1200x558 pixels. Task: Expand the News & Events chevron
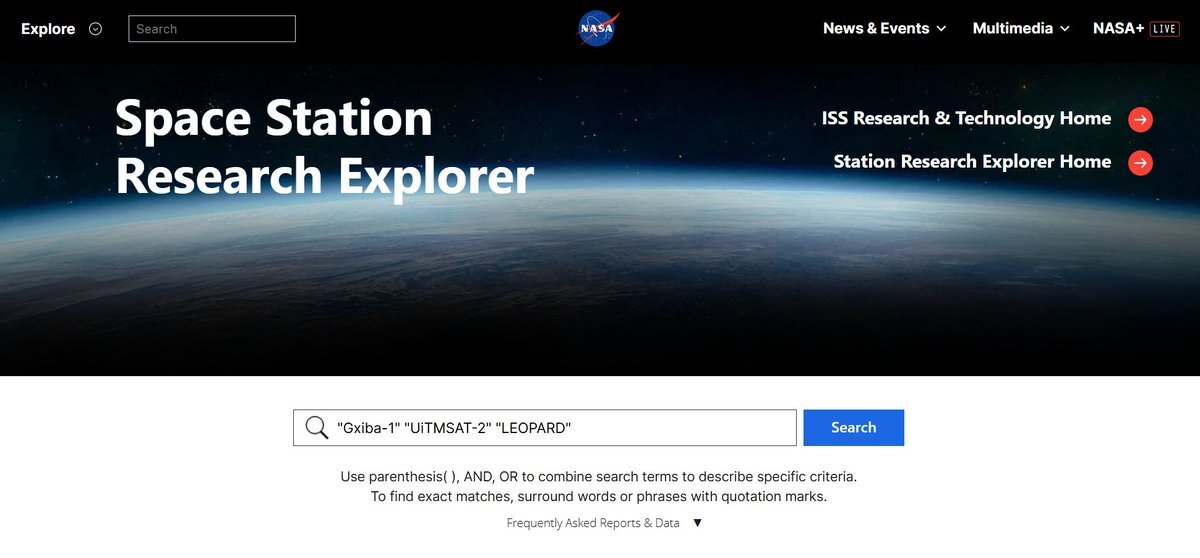(941, 29)
